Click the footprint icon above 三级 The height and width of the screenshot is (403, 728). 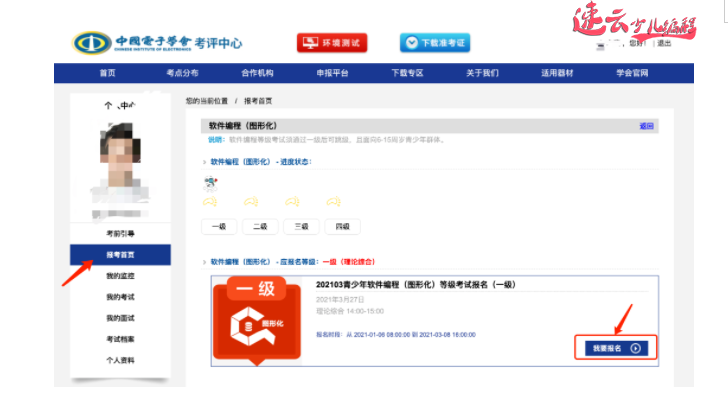point(292,202)
